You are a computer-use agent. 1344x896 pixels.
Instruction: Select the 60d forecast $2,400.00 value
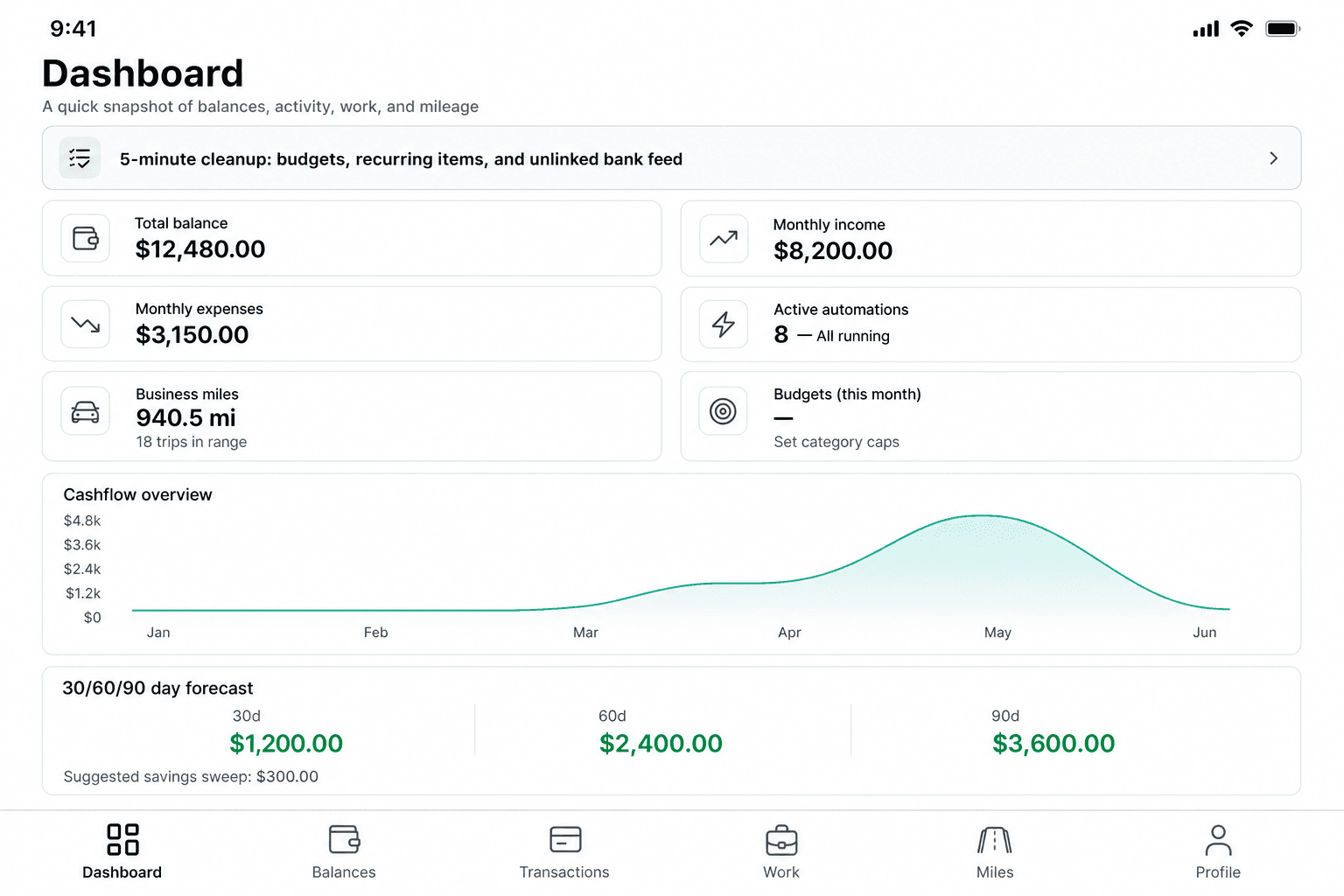coord(661,744)
